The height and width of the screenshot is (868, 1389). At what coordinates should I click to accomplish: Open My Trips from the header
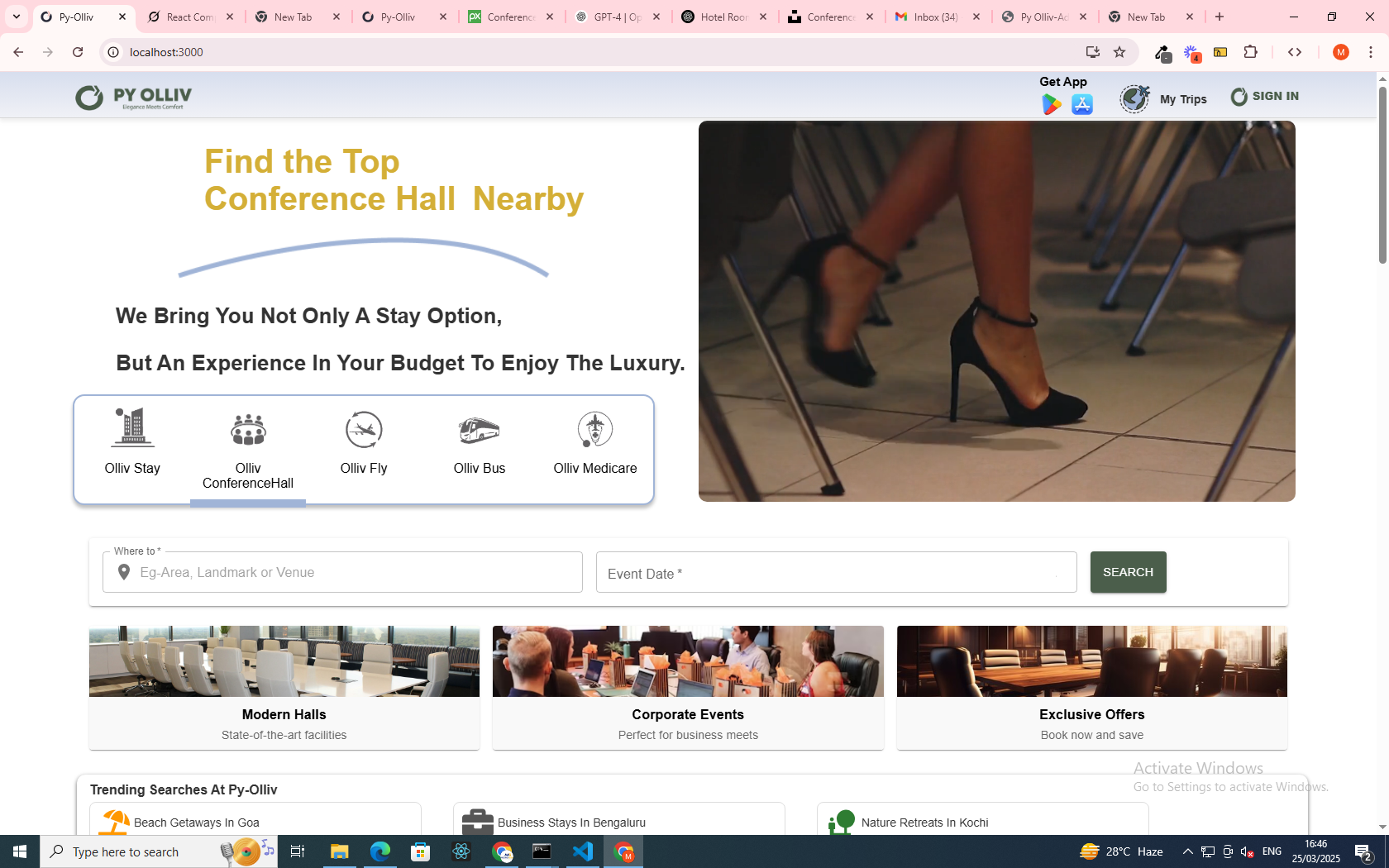[x=1164, y=99]
